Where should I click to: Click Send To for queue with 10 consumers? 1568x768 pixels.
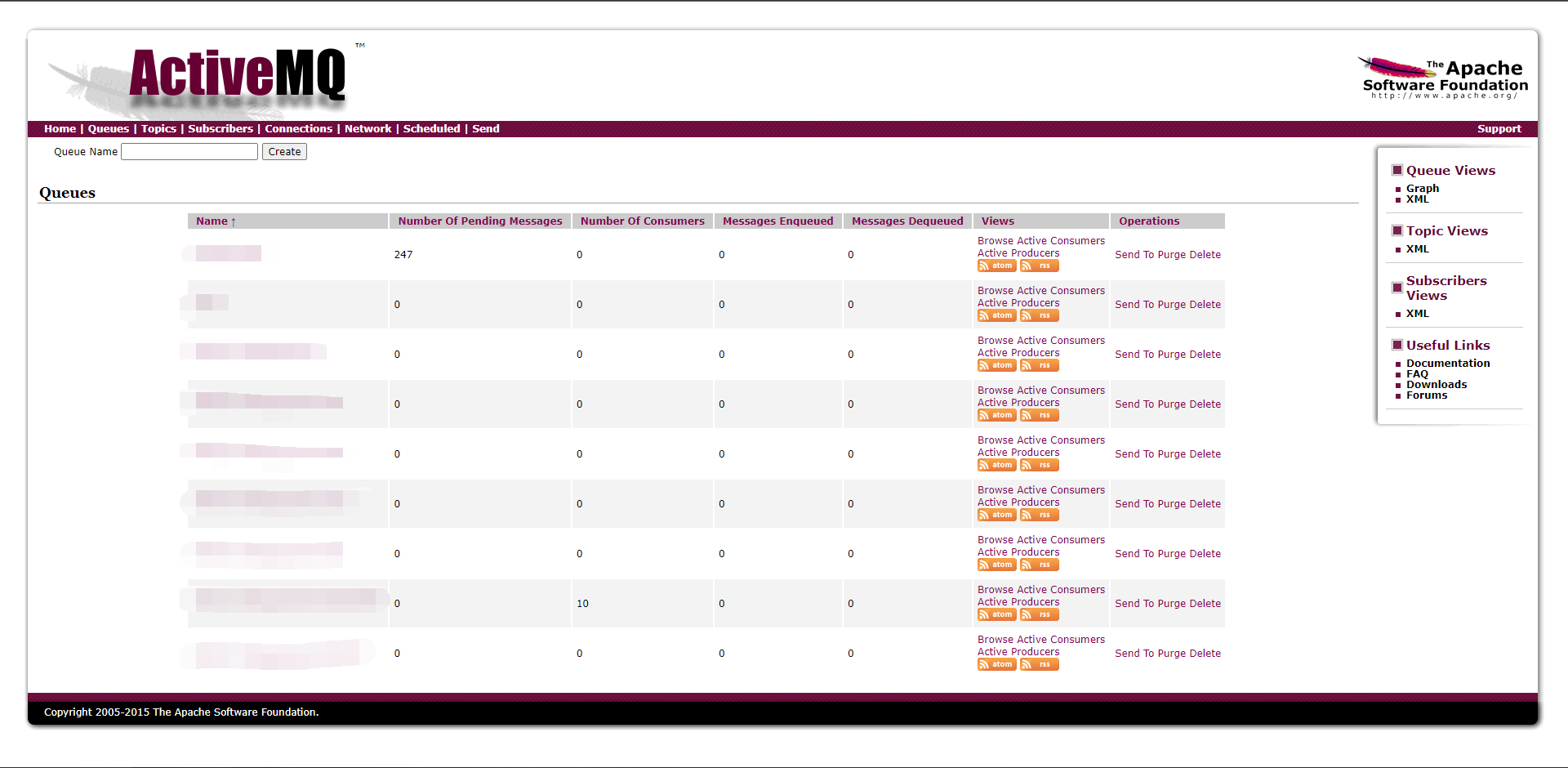[1134, 604]
